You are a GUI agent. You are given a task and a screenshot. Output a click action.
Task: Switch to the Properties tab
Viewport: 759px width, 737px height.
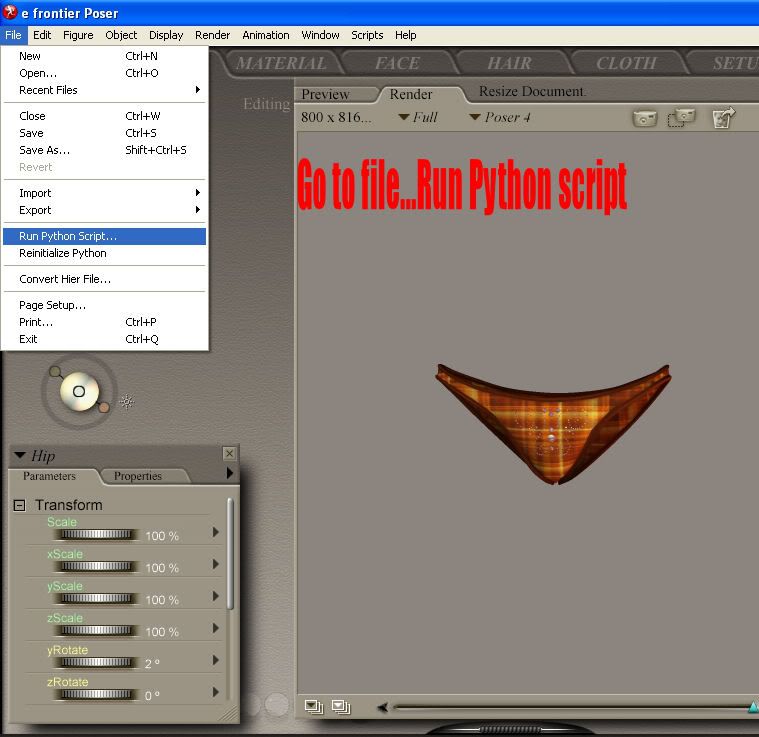(138, 476)
